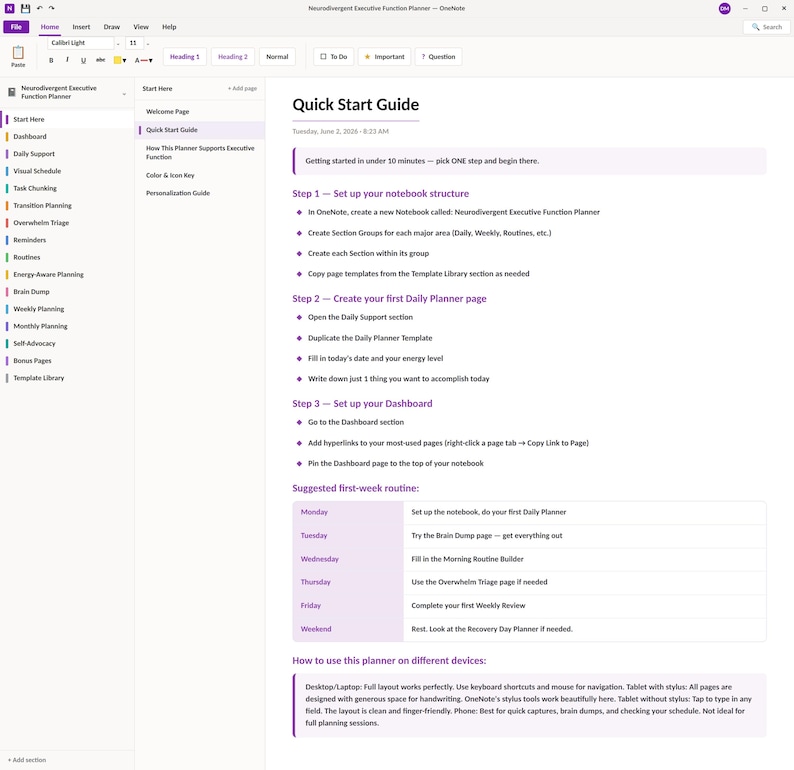Click Add section at the bottom
This screenshot has width=794, height=770.
point(27,760)
